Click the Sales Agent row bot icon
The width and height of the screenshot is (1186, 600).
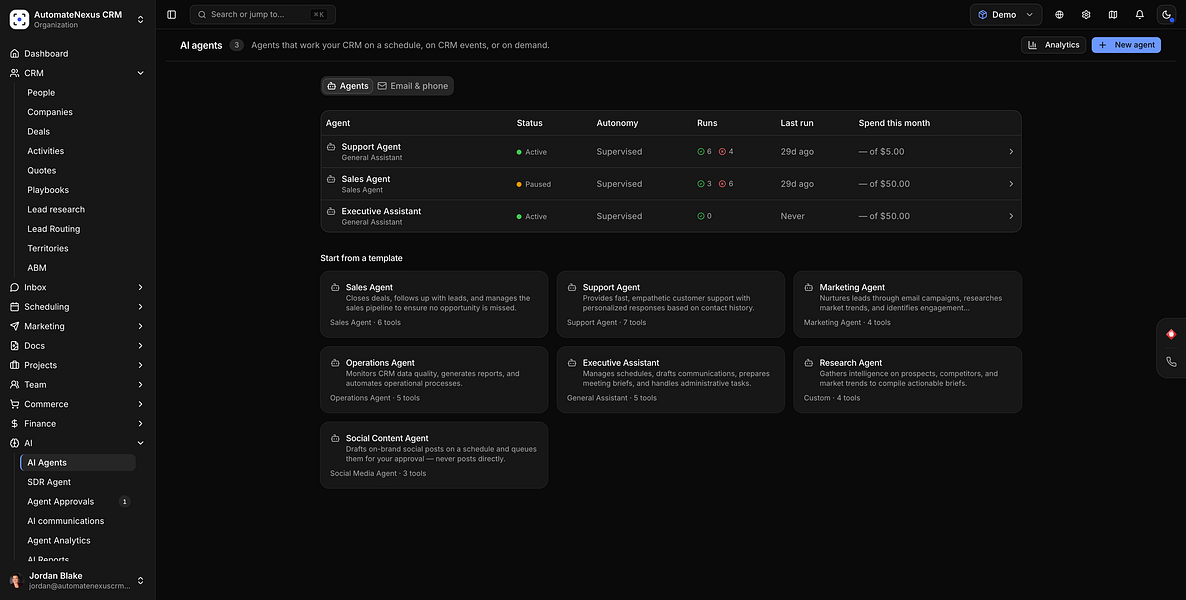click(331, 179)
